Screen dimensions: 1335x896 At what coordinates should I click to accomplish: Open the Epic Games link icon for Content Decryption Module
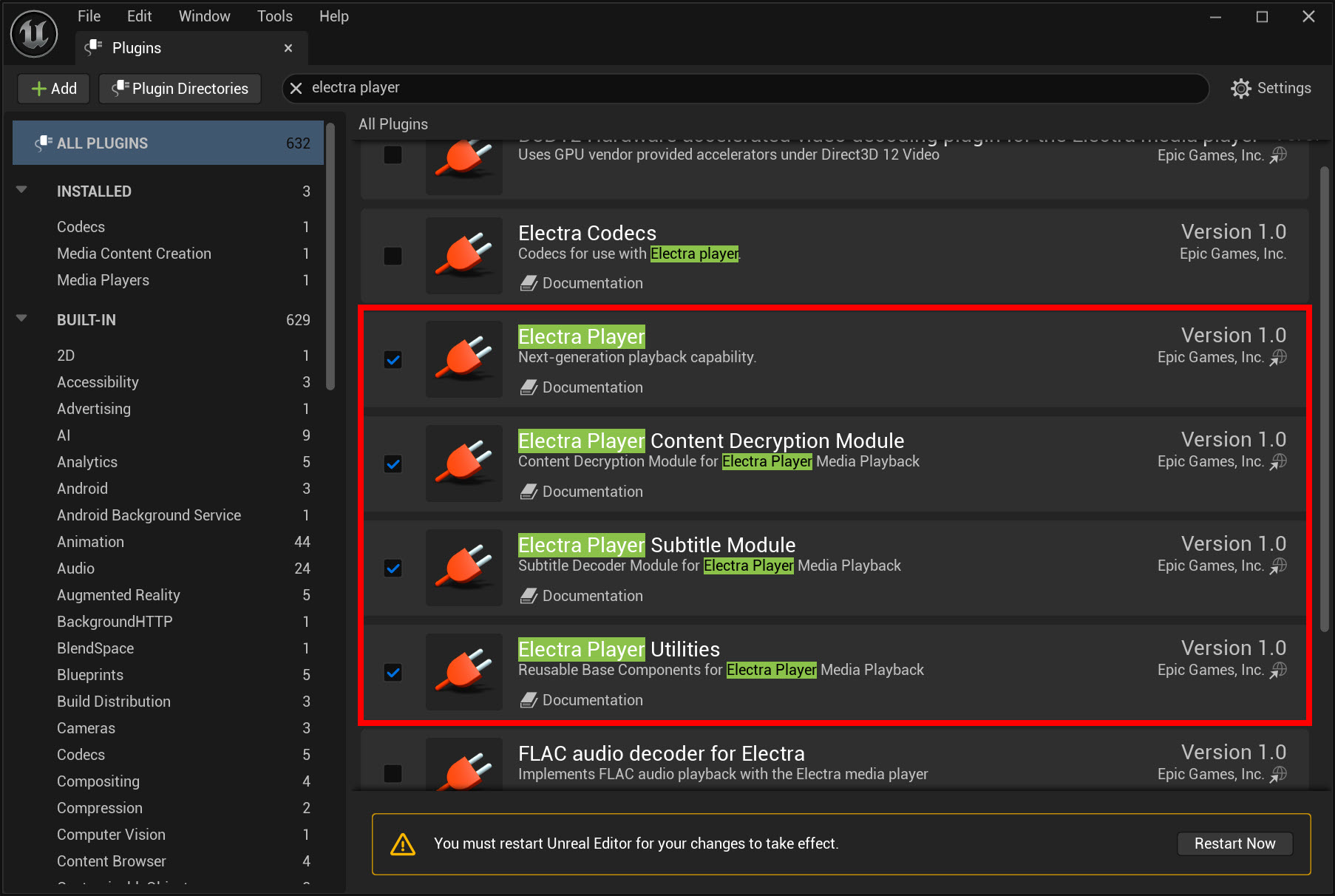[1278, 462]
